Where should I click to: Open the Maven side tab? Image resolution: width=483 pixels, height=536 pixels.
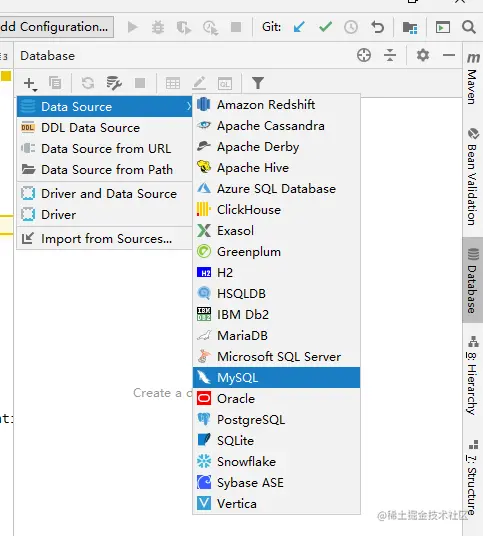tap(473, 79)
